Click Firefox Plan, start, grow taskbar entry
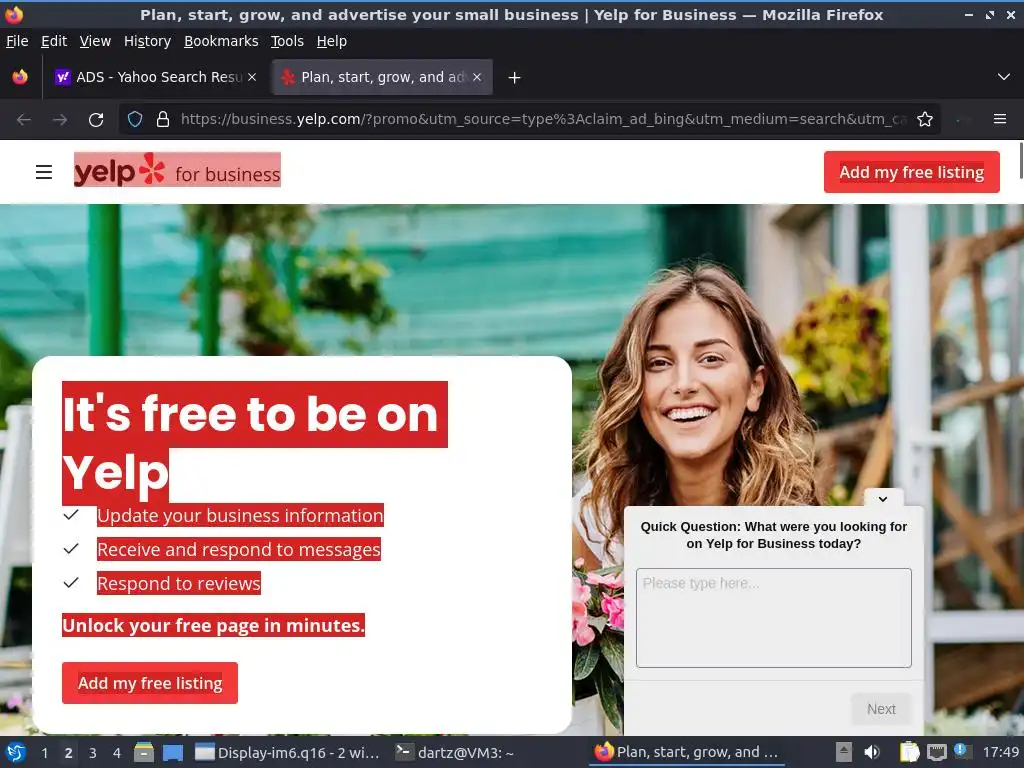1024x768 pixels. 687,752
